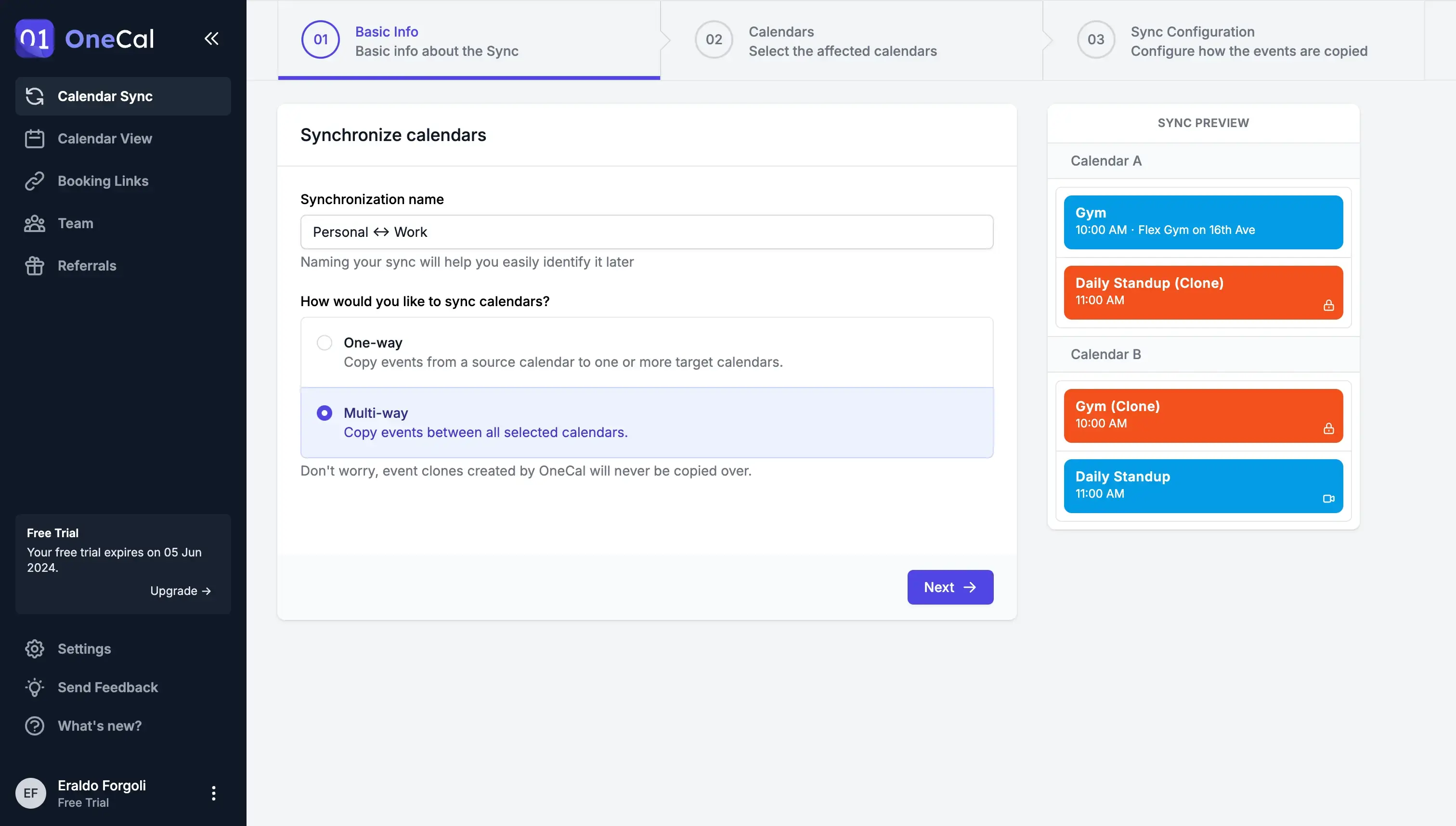Viewport: 1456px width, 826px height.
Task: Click the What's new question mark icon
Action: pyautogui.click(x=34, y=725)
